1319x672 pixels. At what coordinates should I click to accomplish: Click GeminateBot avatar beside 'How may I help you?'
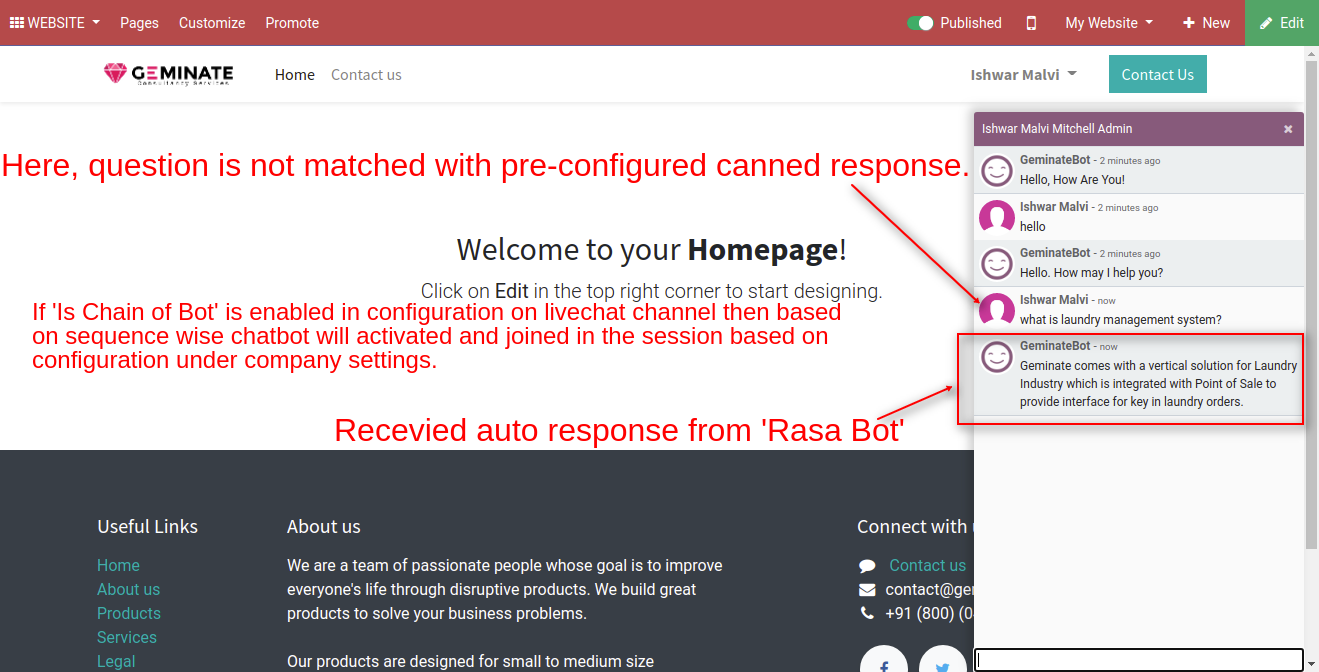click(x=996, y=264)
